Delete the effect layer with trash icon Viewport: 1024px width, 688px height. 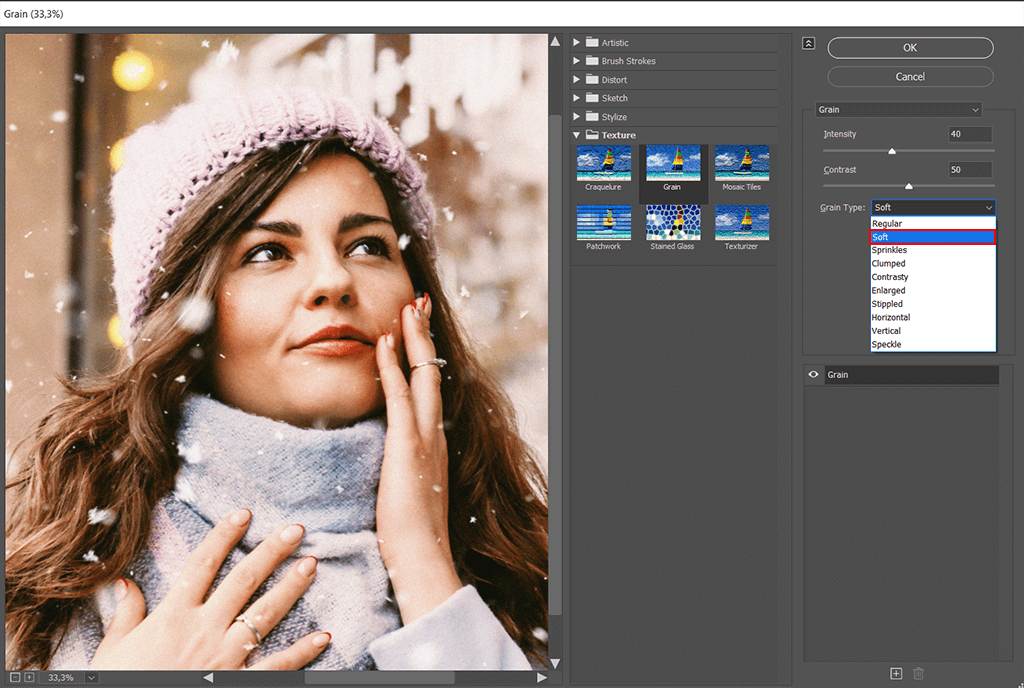pyautogui.click(x=918, y=673)
